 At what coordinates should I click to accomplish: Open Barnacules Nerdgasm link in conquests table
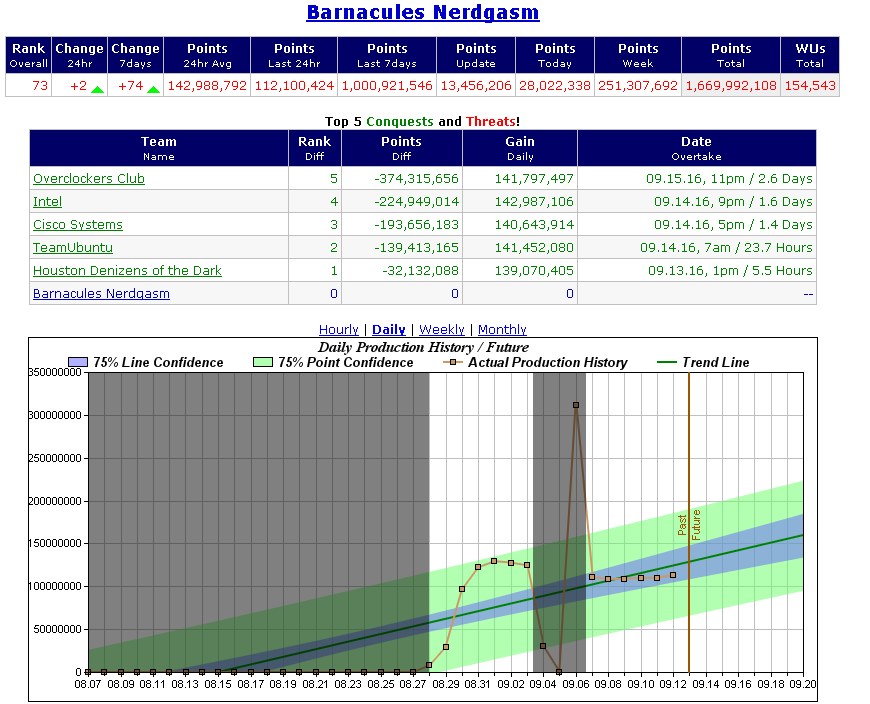(101, 293)
